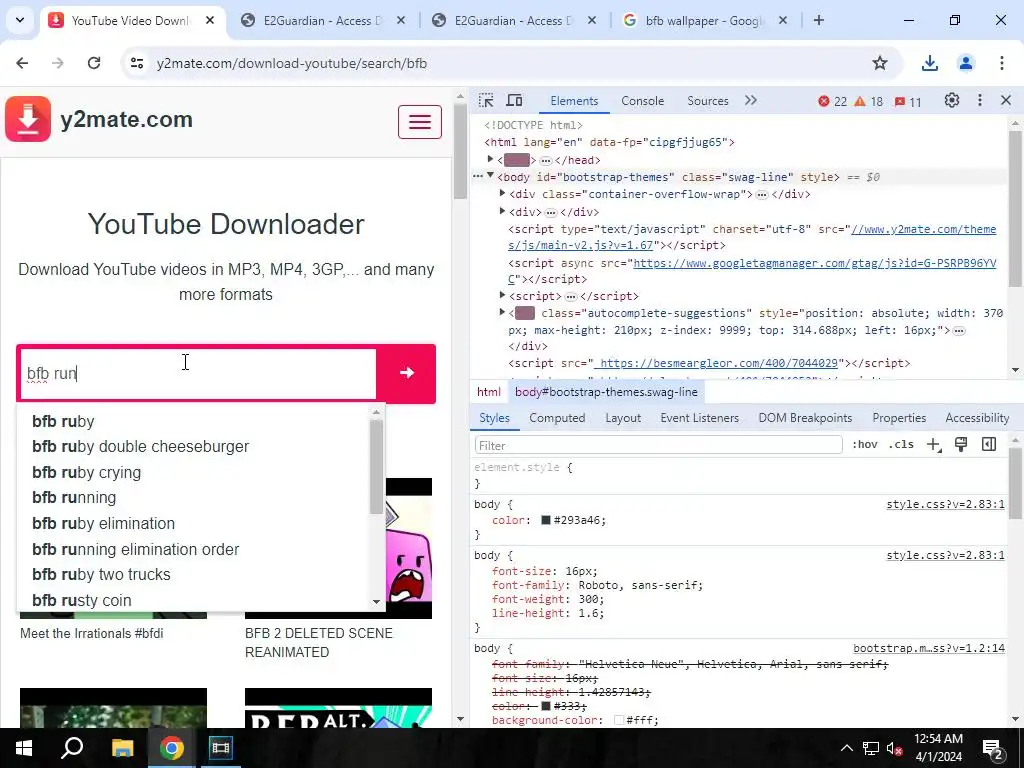This screenshot has width=1024, height=768.
Task: Bookmark this page with the star icon
Action: 880,63
